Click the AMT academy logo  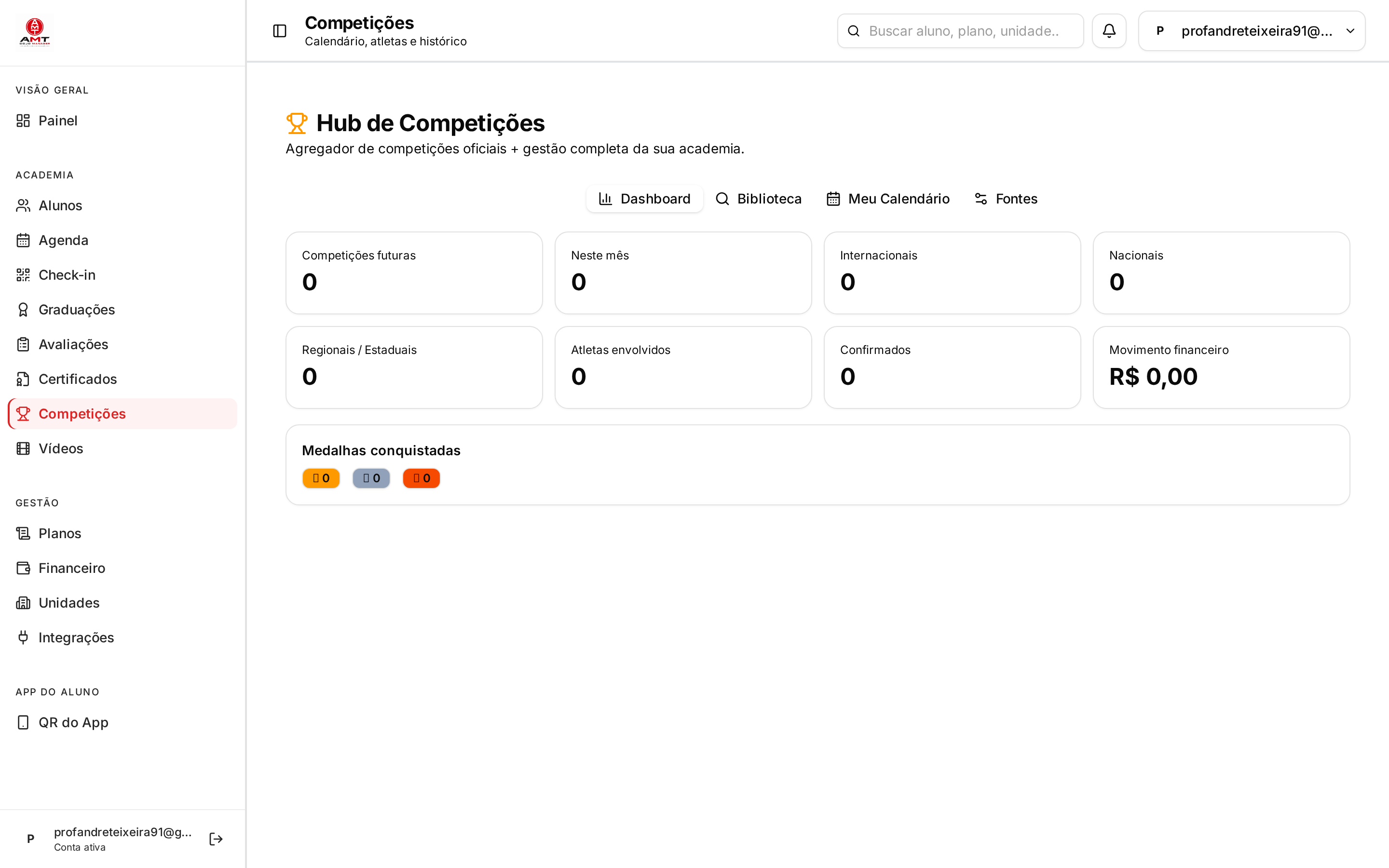pyautogui.click(x=34, y=32)
